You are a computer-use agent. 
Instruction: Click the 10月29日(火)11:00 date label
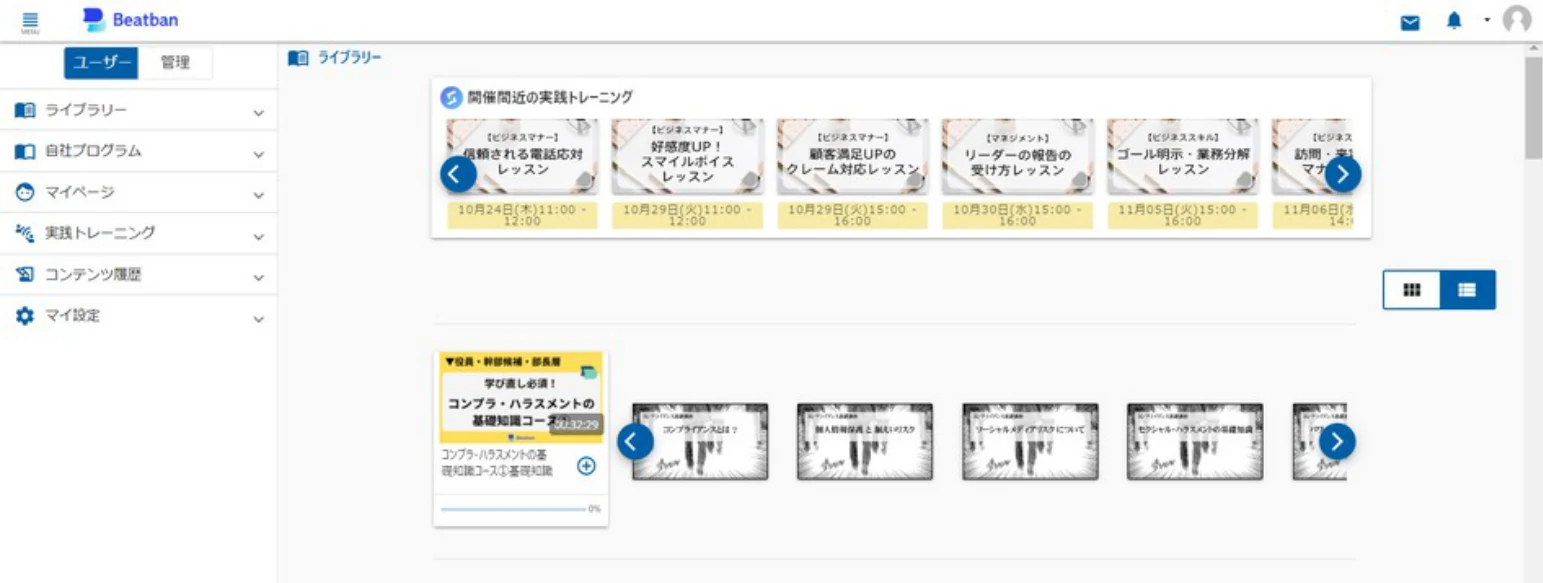pyautogui.click(x=687, y=215)
